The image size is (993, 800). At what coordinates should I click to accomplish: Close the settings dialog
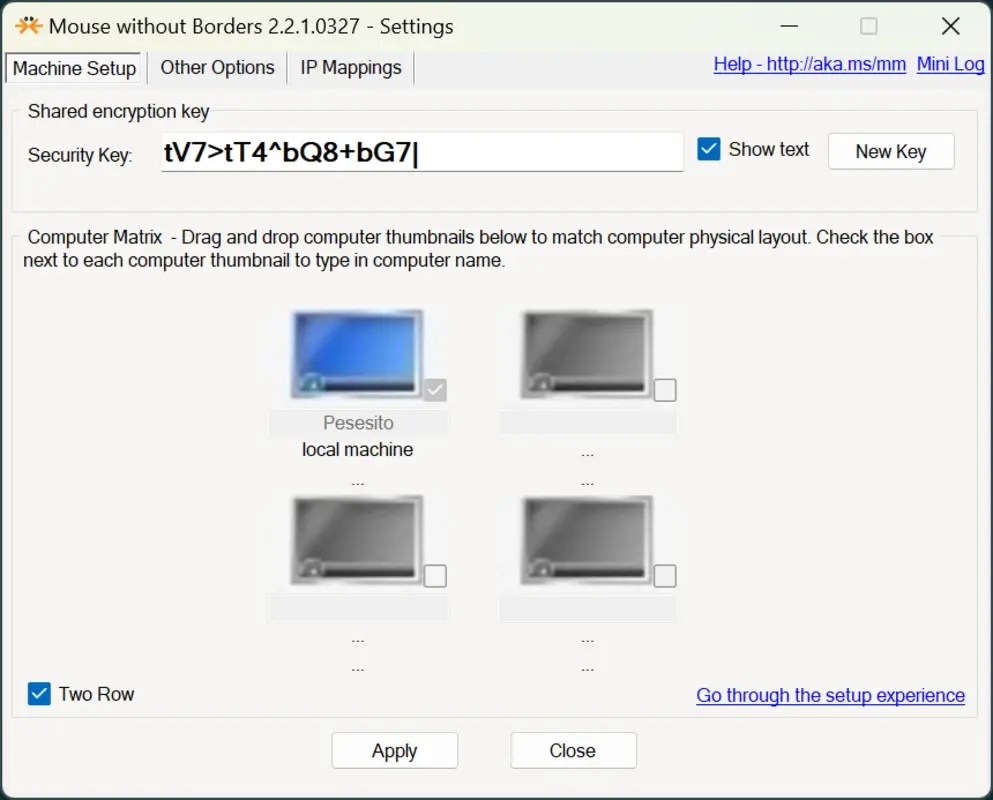click(x=572, y=750)
